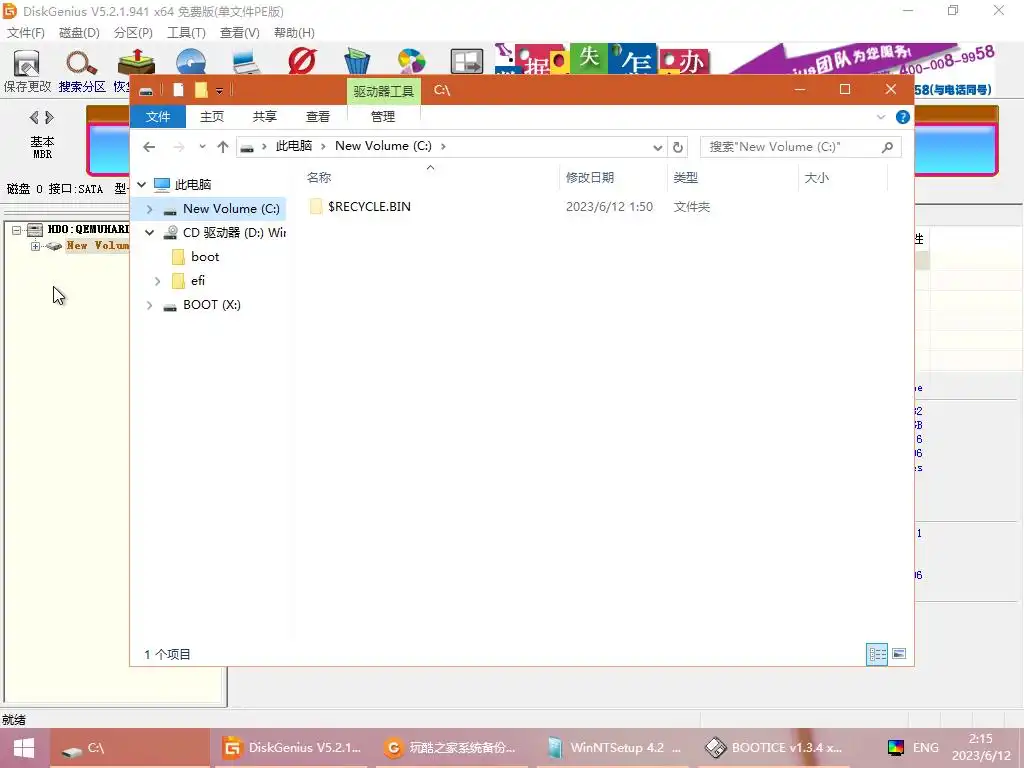Expand the BOOT (X:) tree node

pyautogui.click(x=150, y=305)
